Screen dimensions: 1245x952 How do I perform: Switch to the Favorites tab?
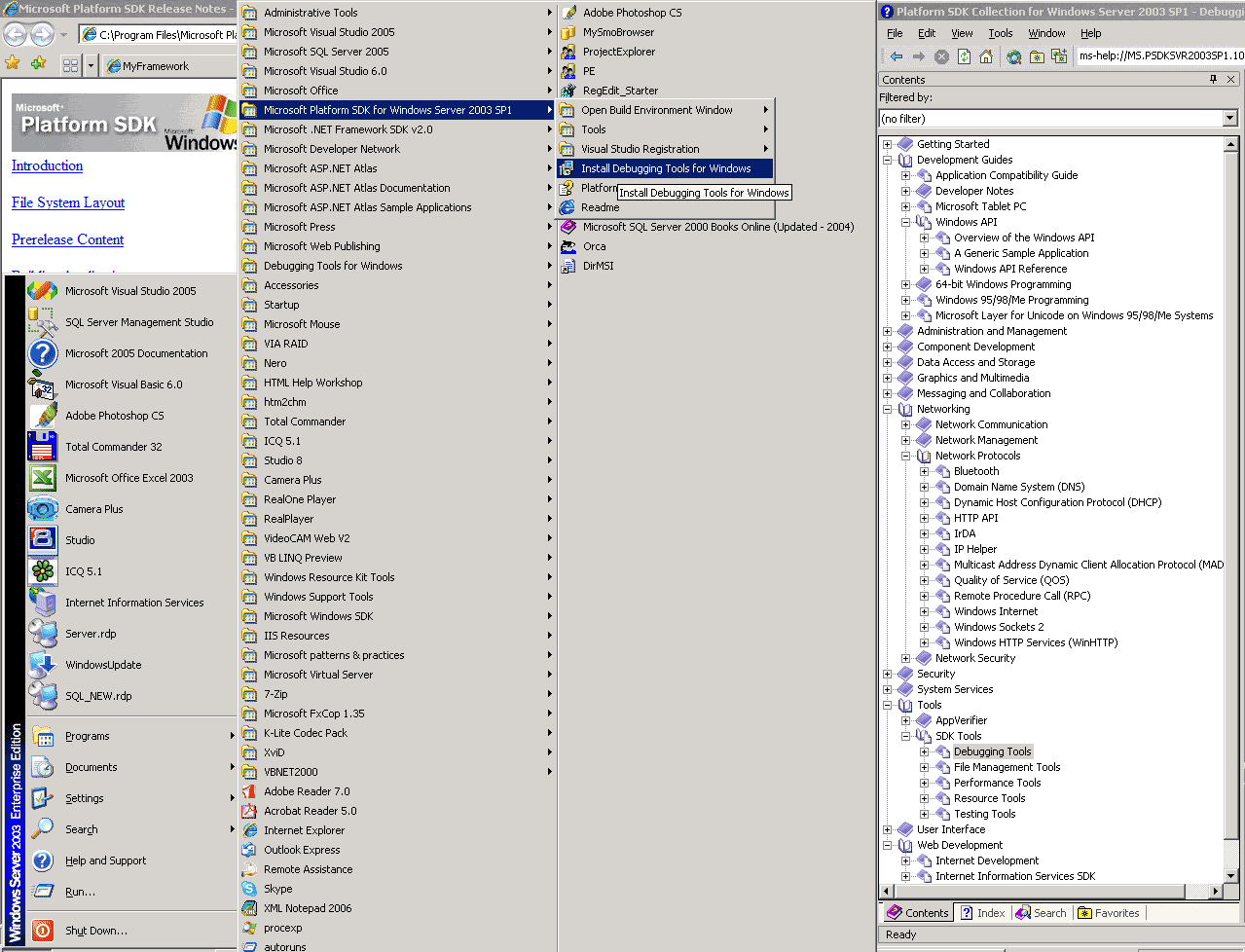point(1109,913)
